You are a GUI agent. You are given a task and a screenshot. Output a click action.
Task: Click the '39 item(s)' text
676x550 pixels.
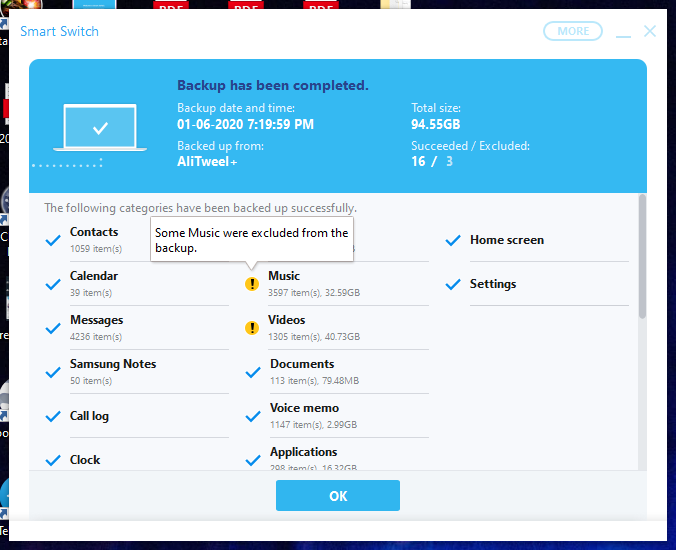pos(91,293)
